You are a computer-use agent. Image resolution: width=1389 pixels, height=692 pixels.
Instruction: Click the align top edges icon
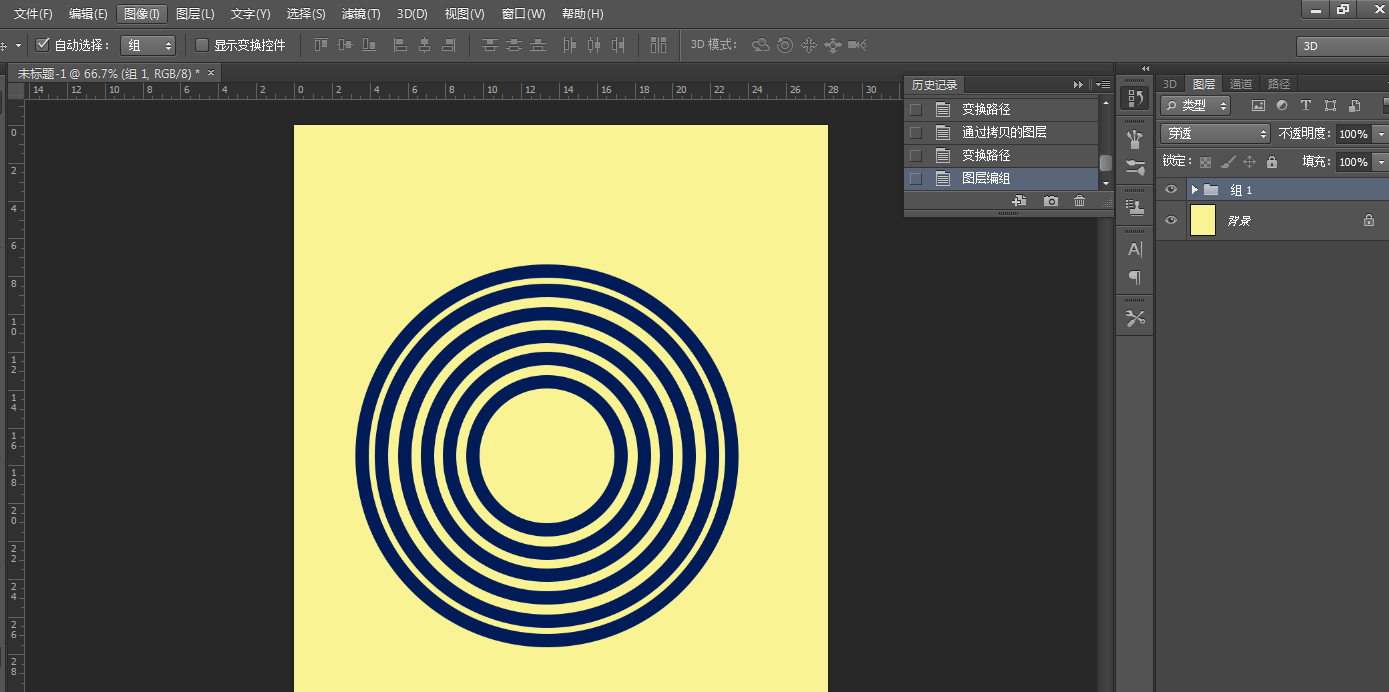pos(321,45)
